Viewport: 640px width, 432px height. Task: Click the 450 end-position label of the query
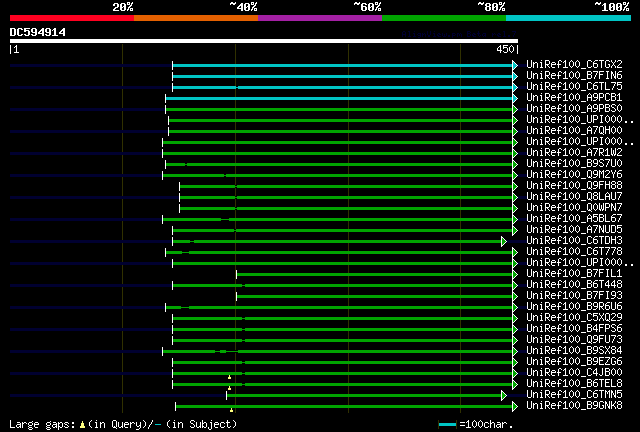505,49
